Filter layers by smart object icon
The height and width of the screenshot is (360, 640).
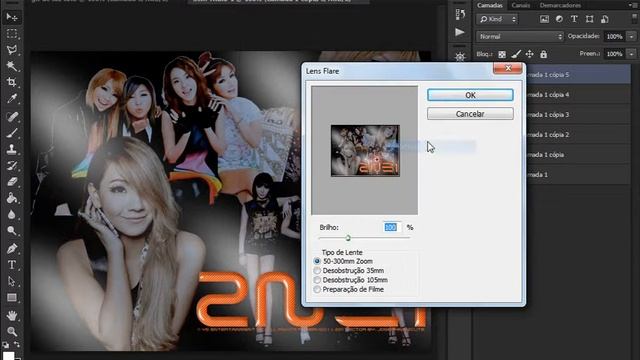click(x=604, y=19)
